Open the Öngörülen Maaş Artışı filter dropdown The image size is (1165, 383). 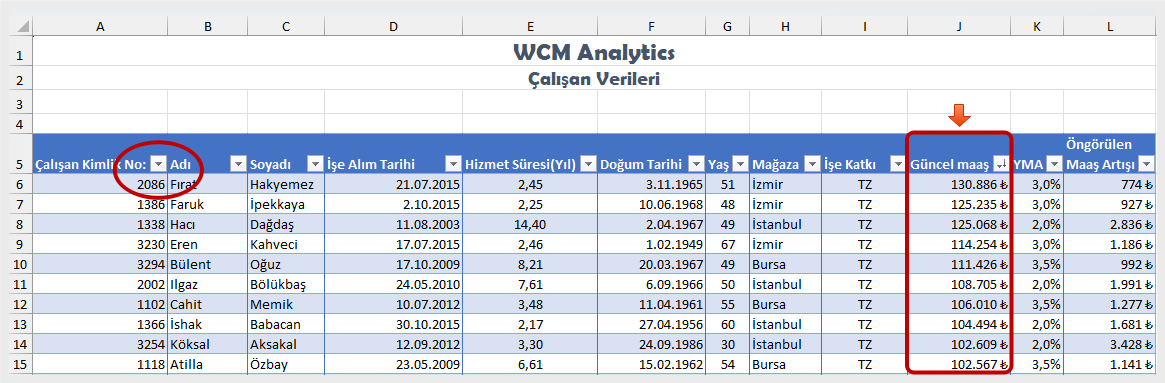pyautogui.click(x=1147, y=164)
